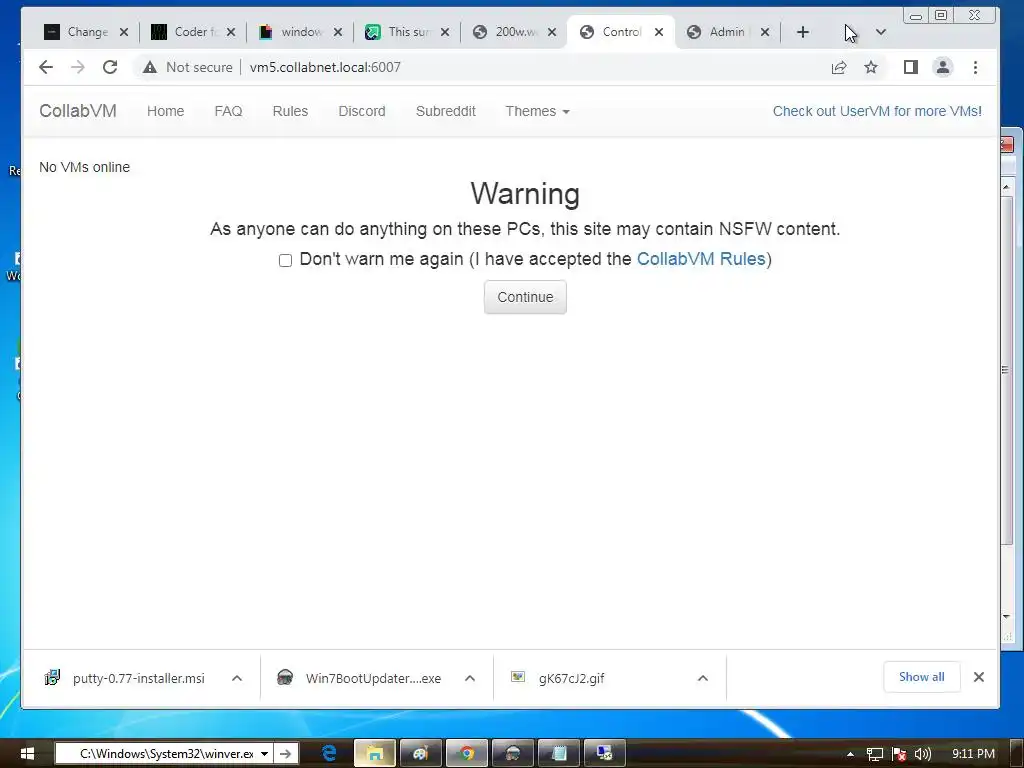Screen dimensions: 1024x768
Task: Expand the Themes dropdown
Action: click(x=537, y=111)
